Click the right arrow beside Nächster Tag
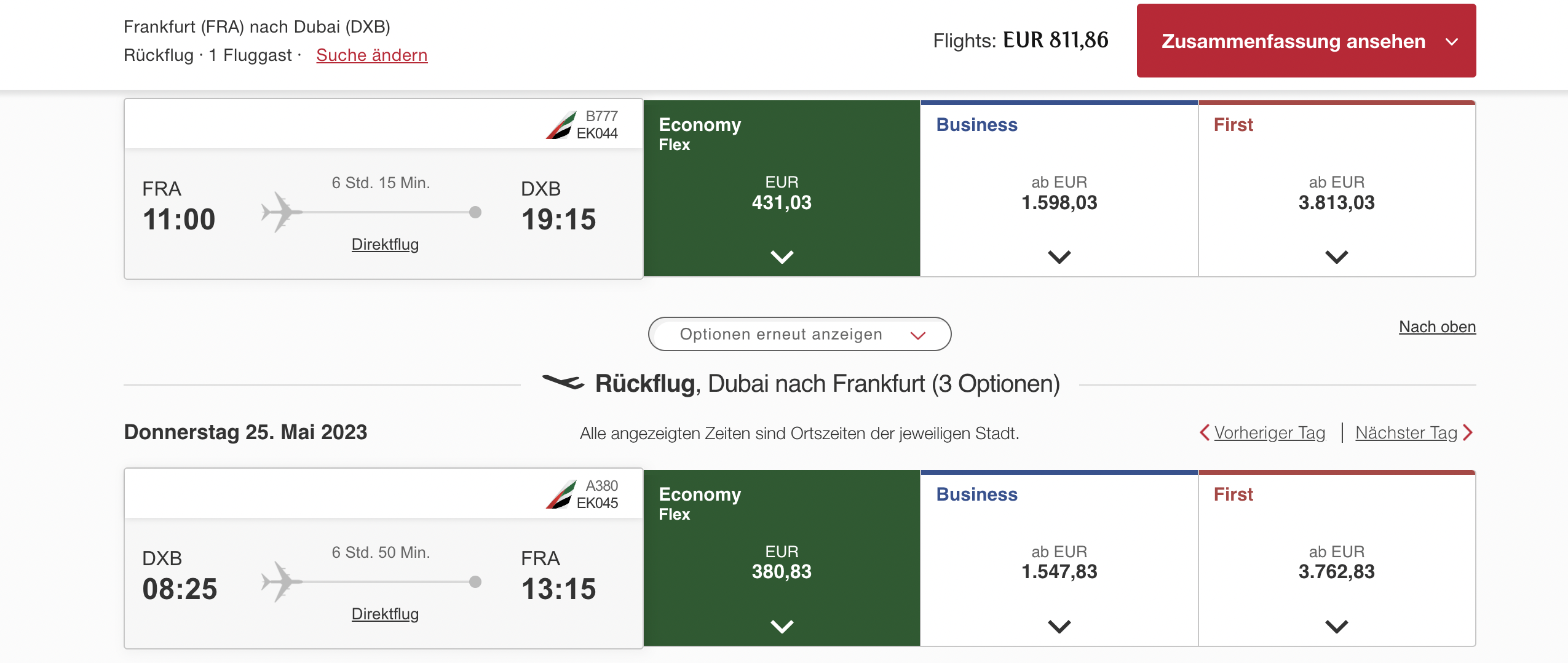Screen dimensions: 1568x663 pyautogui.click(x=1468, y=432)
